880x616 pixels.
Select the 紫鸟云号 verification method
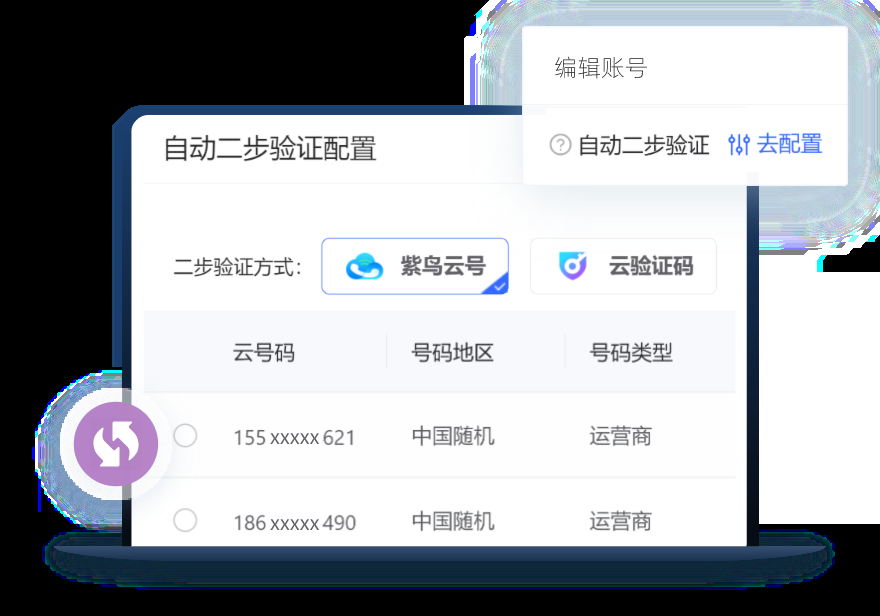tap(414, 266)
